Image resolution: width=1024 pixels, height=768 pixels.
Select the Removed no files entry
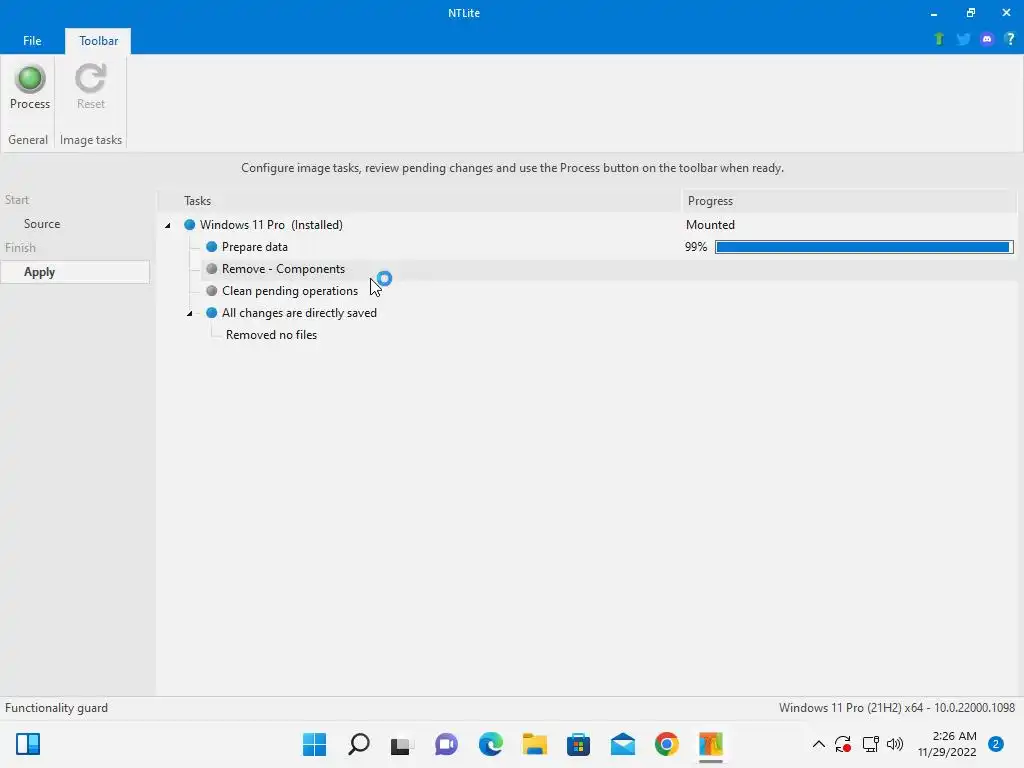271,335
